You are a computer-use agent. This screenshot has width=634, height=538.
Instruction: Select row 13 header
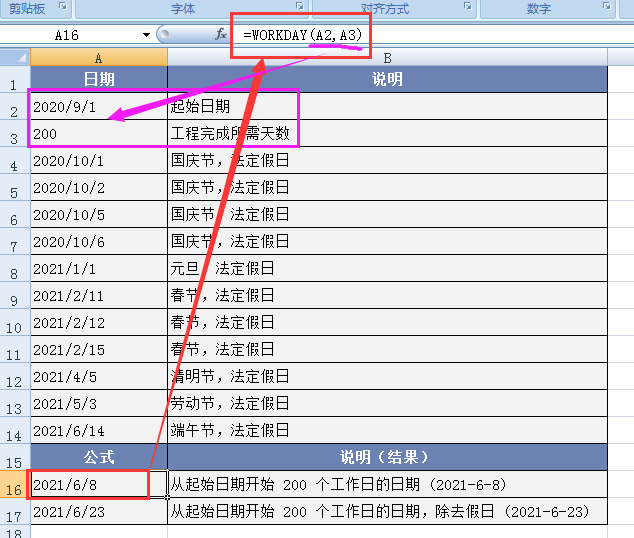click(15, 404)
